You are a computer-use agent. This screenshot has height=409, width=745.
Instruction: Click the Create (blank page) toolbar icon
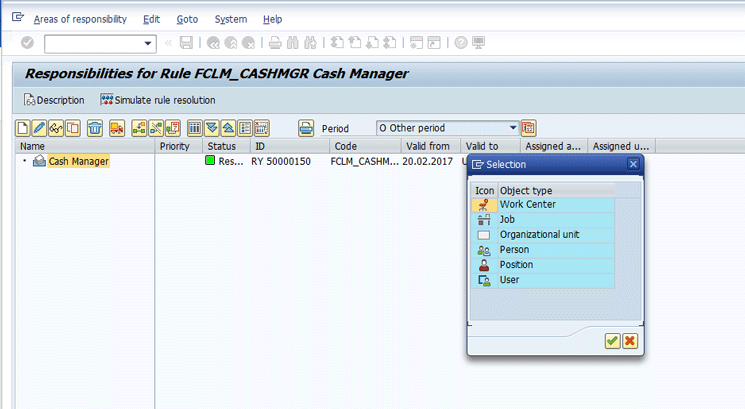(x=23, y=128)
